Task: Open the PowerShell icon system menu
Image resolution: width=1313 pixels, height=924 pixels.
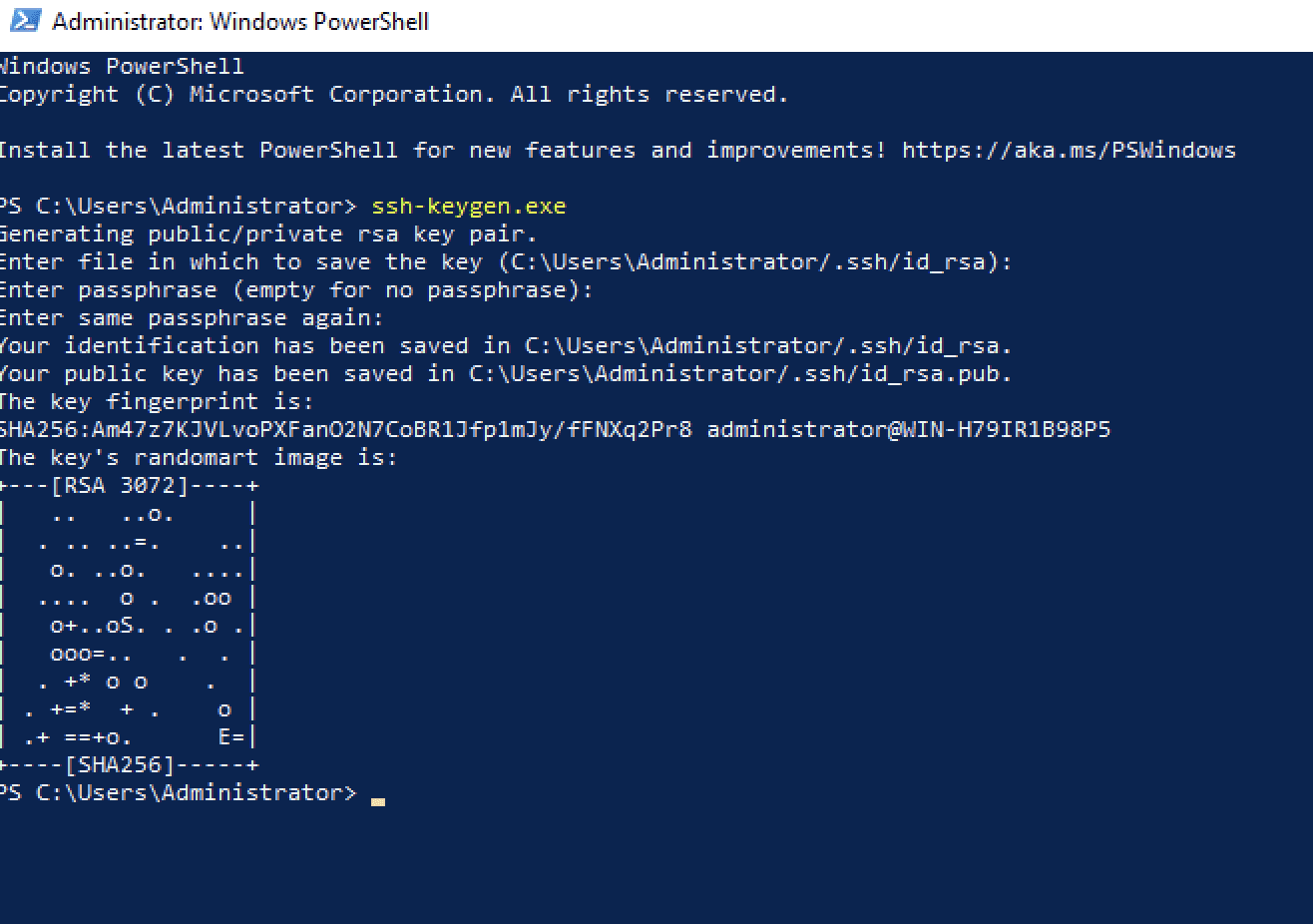Action: coord(26,20)
